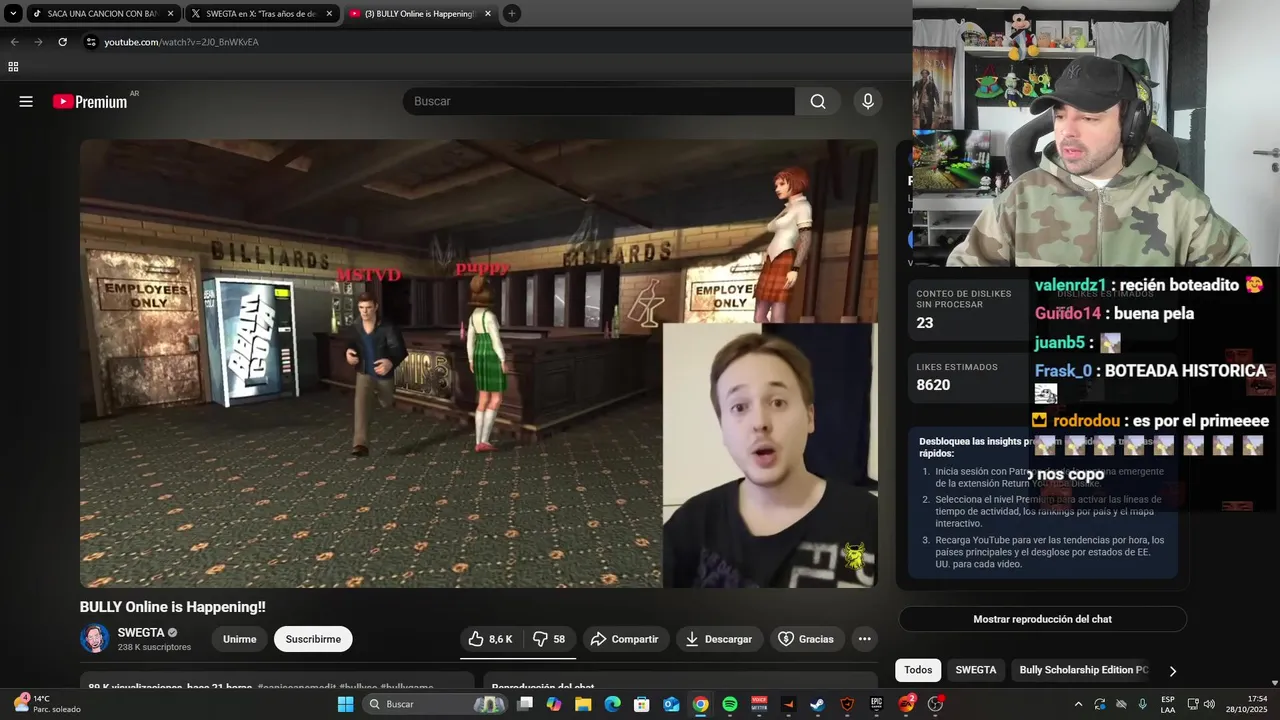1280x720 pixels.
Task: Open the apps grid in bookmarks bar
Action: [x=13, y=67]
